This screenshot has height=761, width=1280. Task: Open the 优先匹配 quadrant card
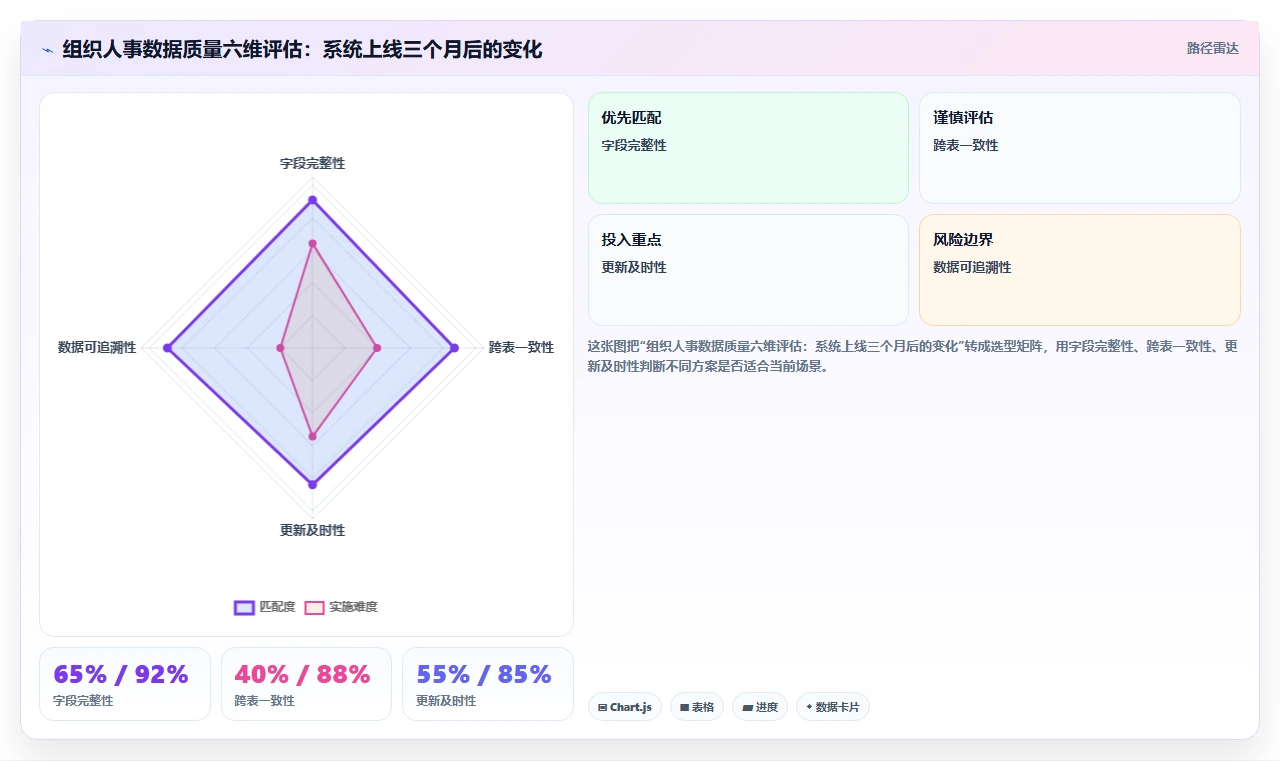(748, 148)
